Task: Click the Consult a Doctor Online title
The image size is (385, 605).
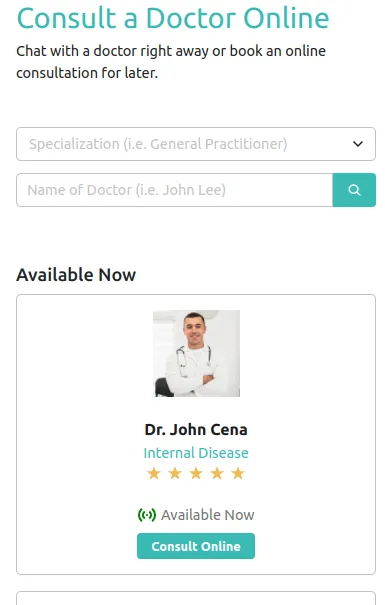Action: 173,18
